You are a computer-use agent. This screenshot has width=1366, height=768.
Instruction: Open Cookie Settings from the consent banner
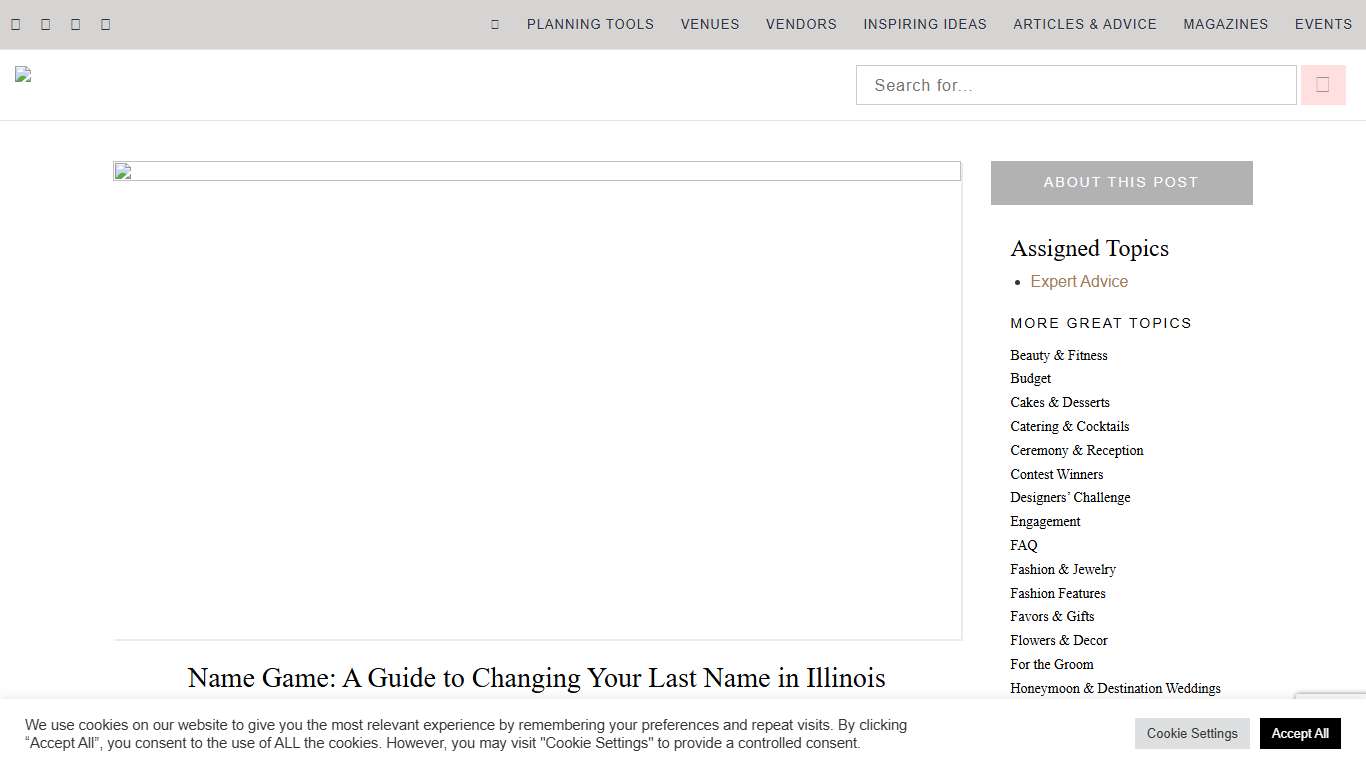1192,733
